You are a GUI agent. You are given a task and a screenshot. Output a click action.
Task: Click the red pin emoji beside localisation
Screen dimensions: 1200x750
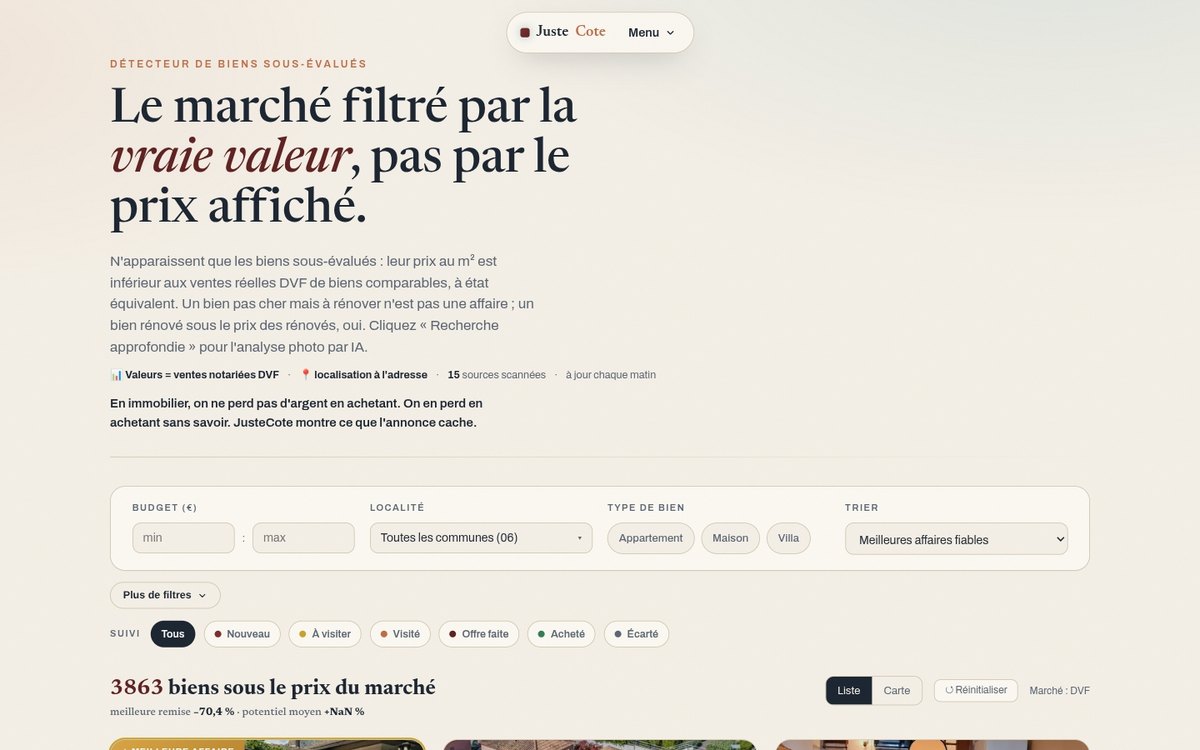(x=306, y=375)
